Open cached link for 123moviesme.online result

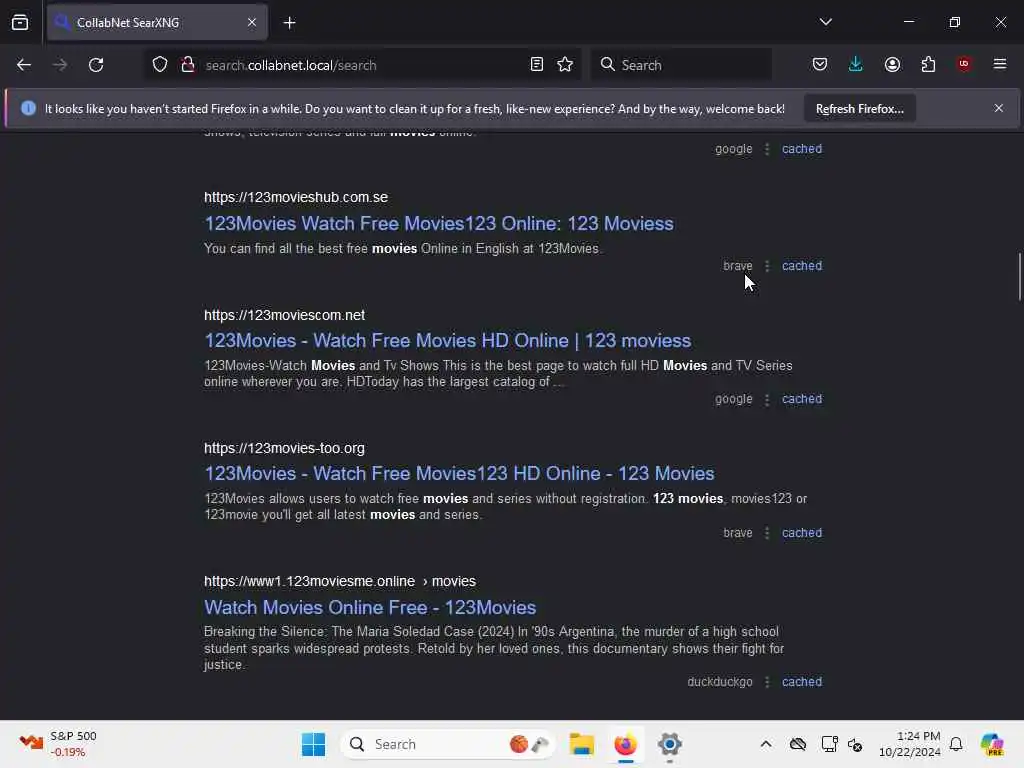pos(802,682)
